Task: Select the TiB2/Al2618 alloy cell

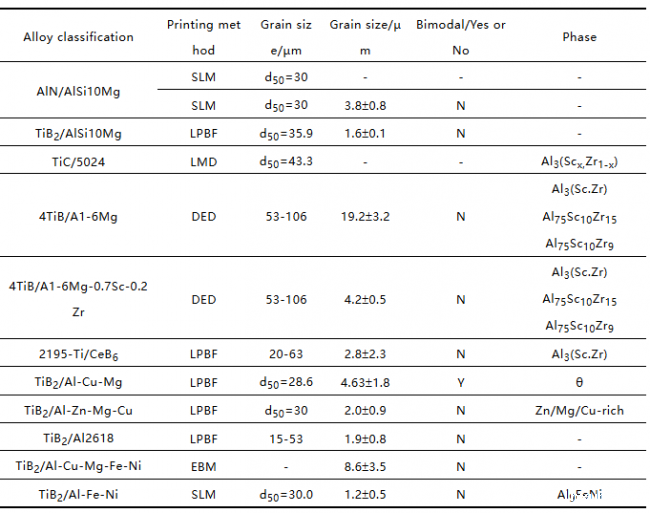Action: click(78, 438)
